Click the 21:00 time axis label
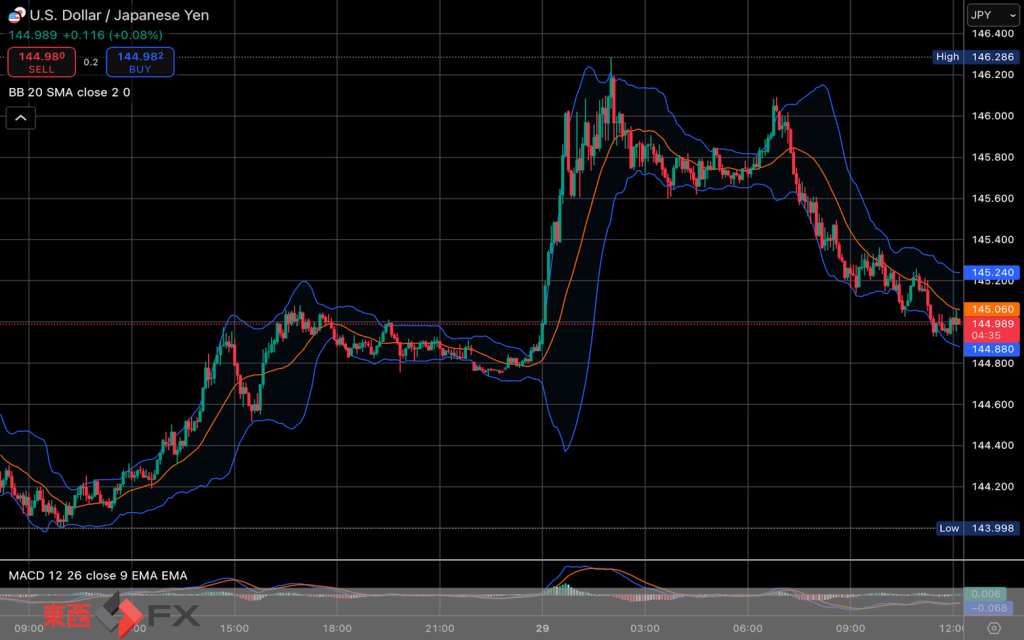1024x640 pixels. click(x=440, y=628)
